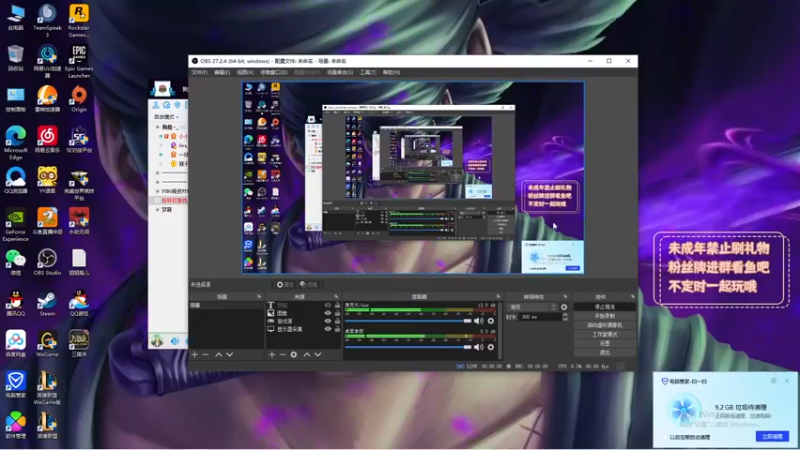Open 设置 in OBS controls
800x450 pixels.
605,343
